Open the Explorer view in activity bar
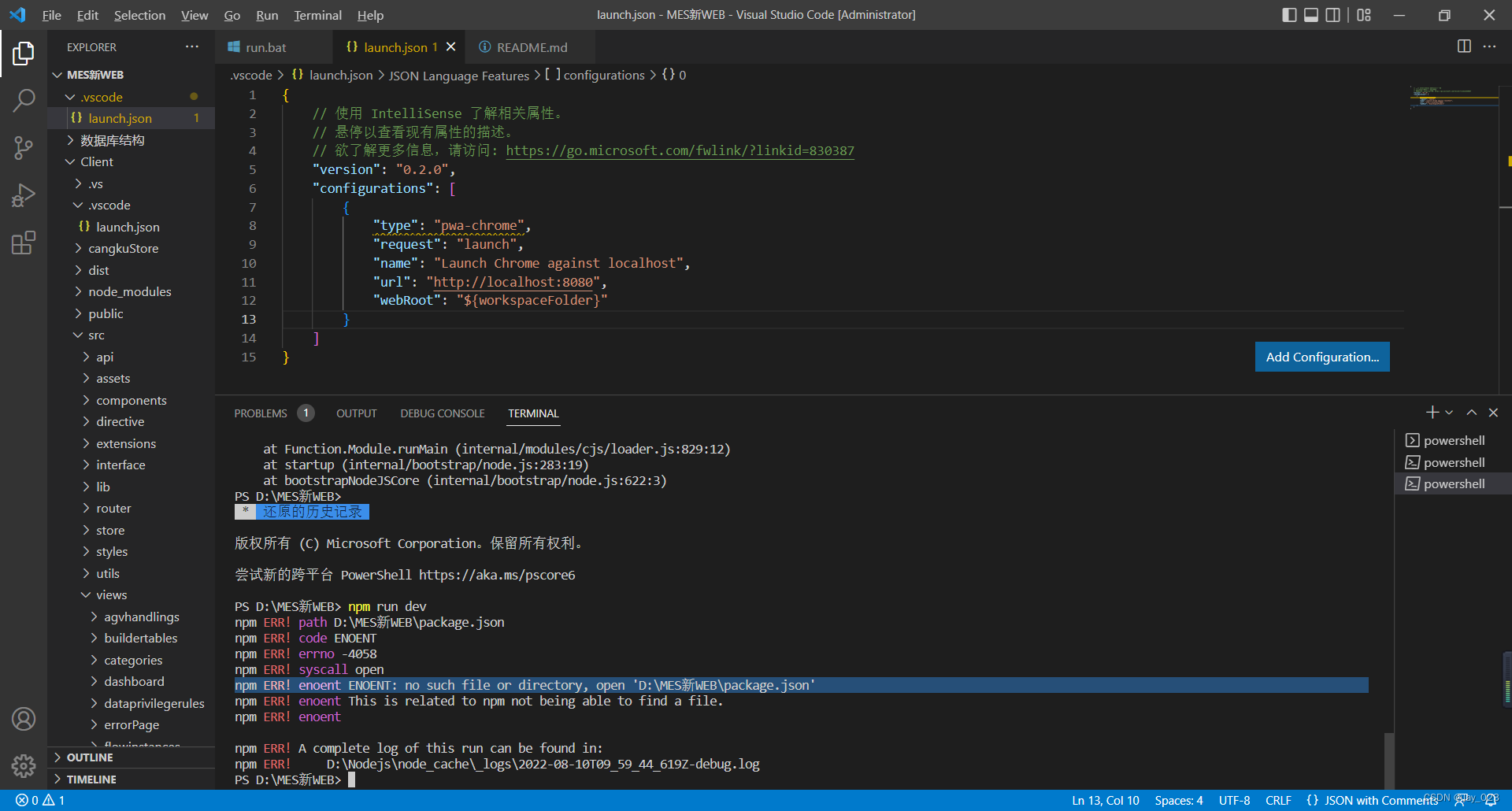1512x811 pixels. [x=24, y=54]
